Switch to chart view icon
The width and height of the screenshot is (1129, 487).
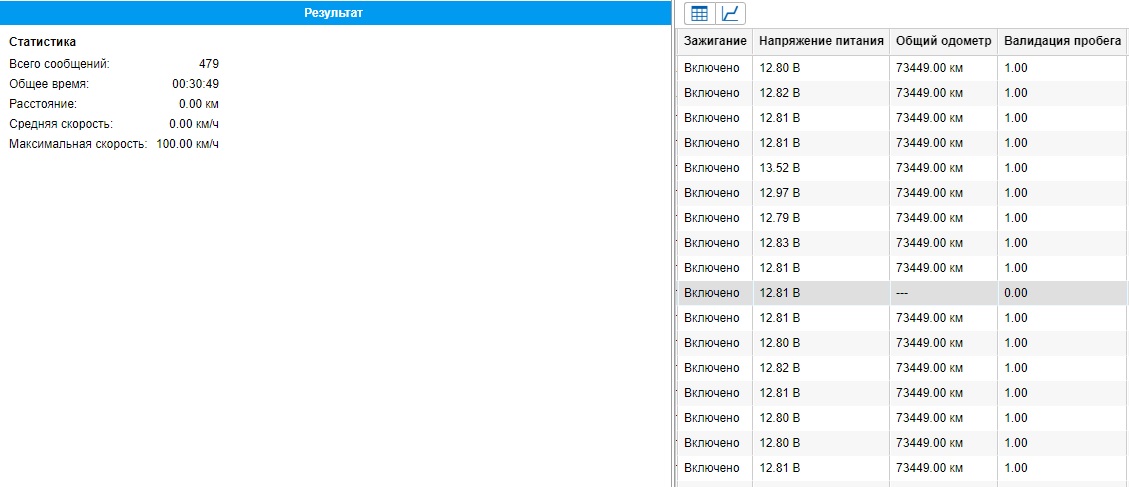[x=731, y=13]
